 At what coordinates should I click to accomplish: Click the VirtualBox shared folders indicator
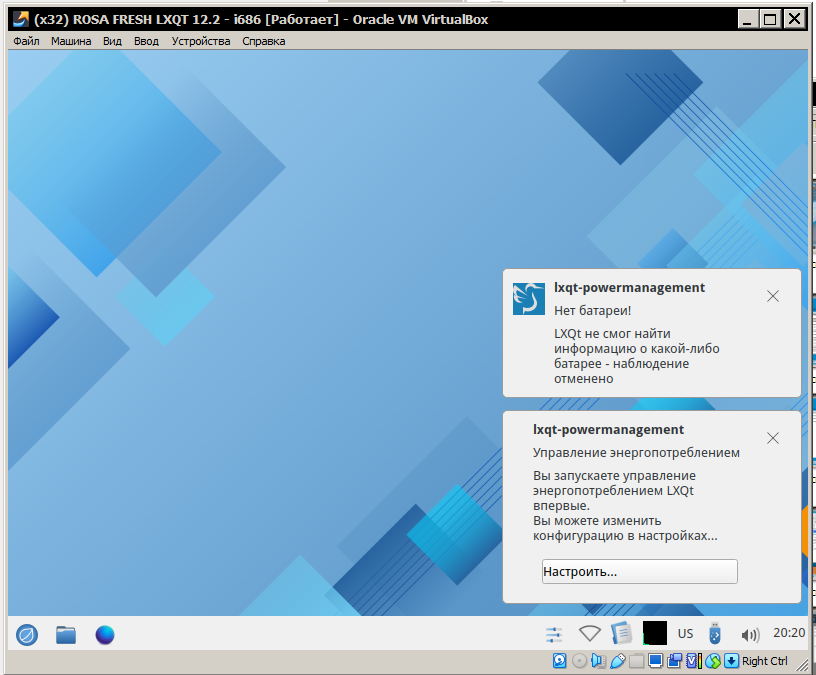click(636, 661)
